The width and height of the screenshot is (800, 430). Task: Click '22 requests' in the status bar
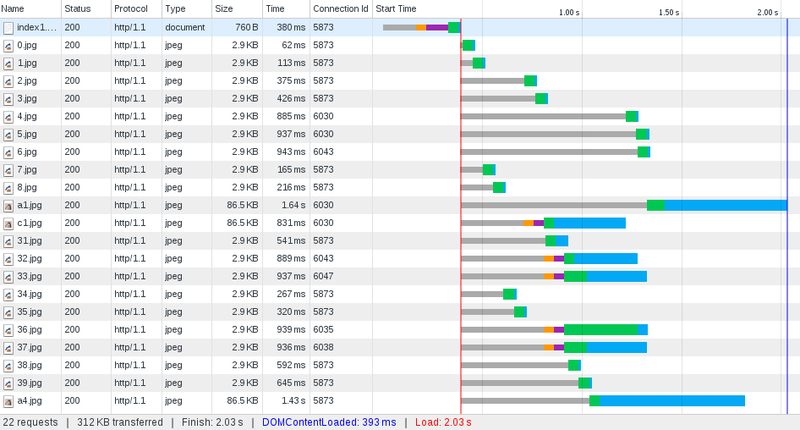coord(30,422)
